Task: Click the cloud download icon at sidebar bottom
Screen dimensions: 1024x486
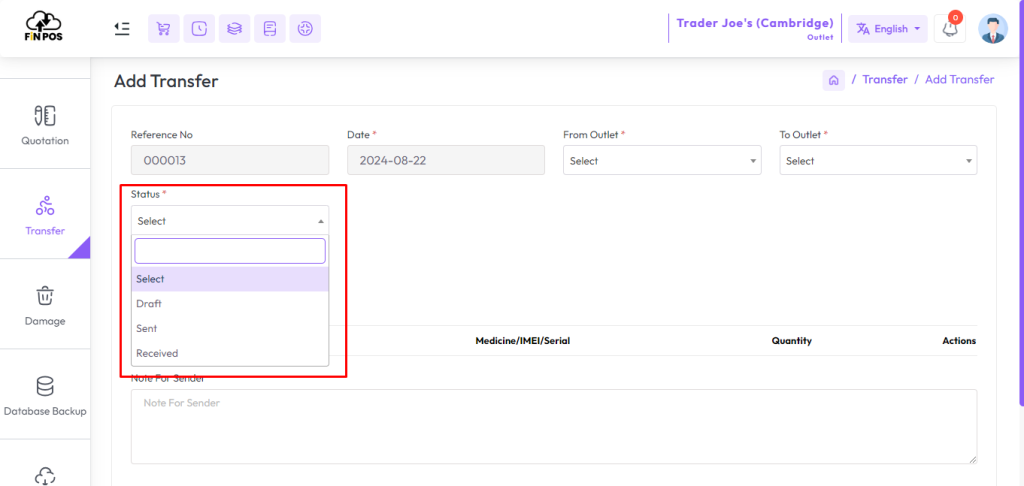Action: pos(44,475)
